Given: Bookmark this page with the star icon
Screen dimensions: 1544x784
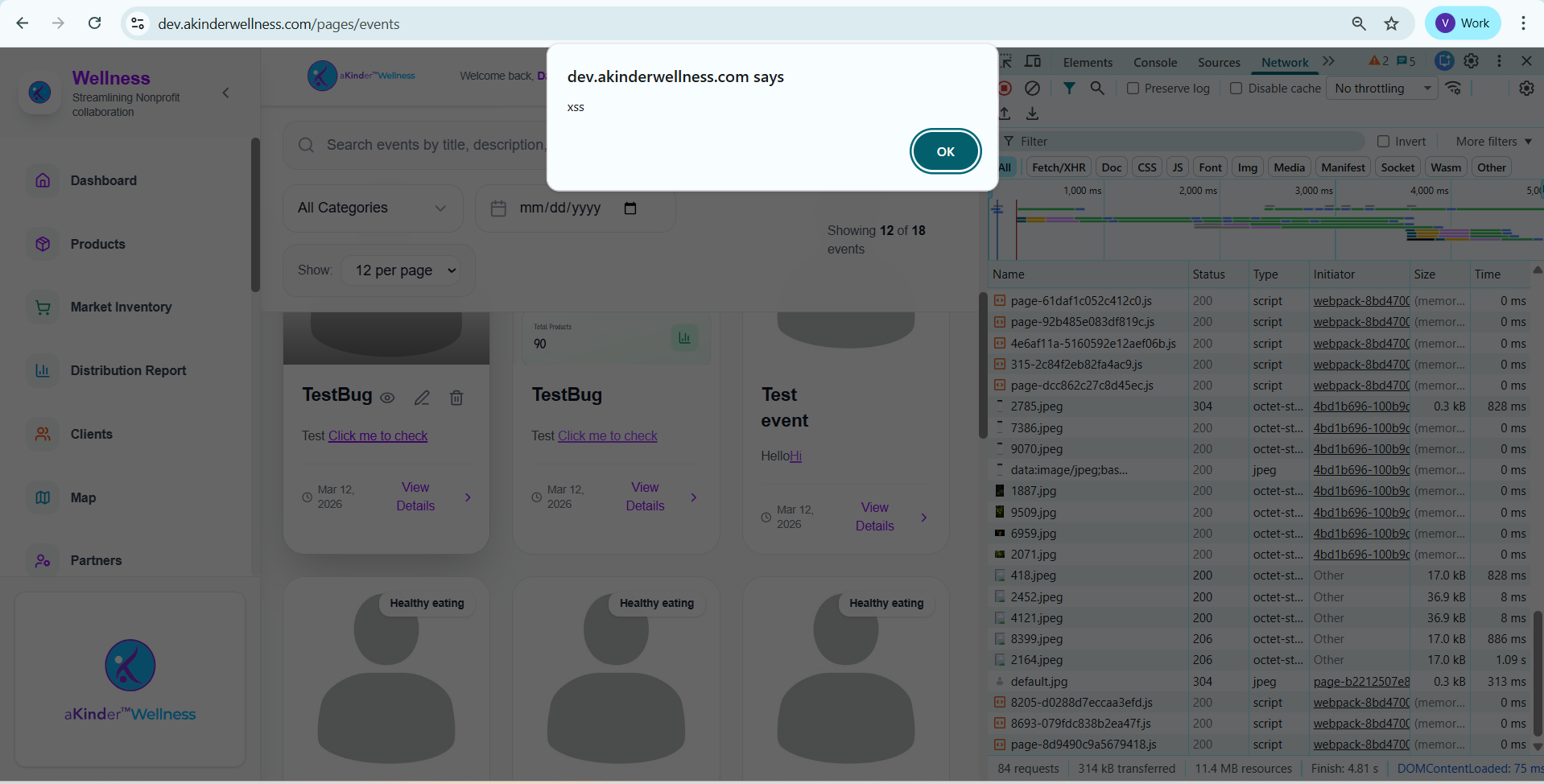Looking at the screenshot, I should tap(1391, 23).
